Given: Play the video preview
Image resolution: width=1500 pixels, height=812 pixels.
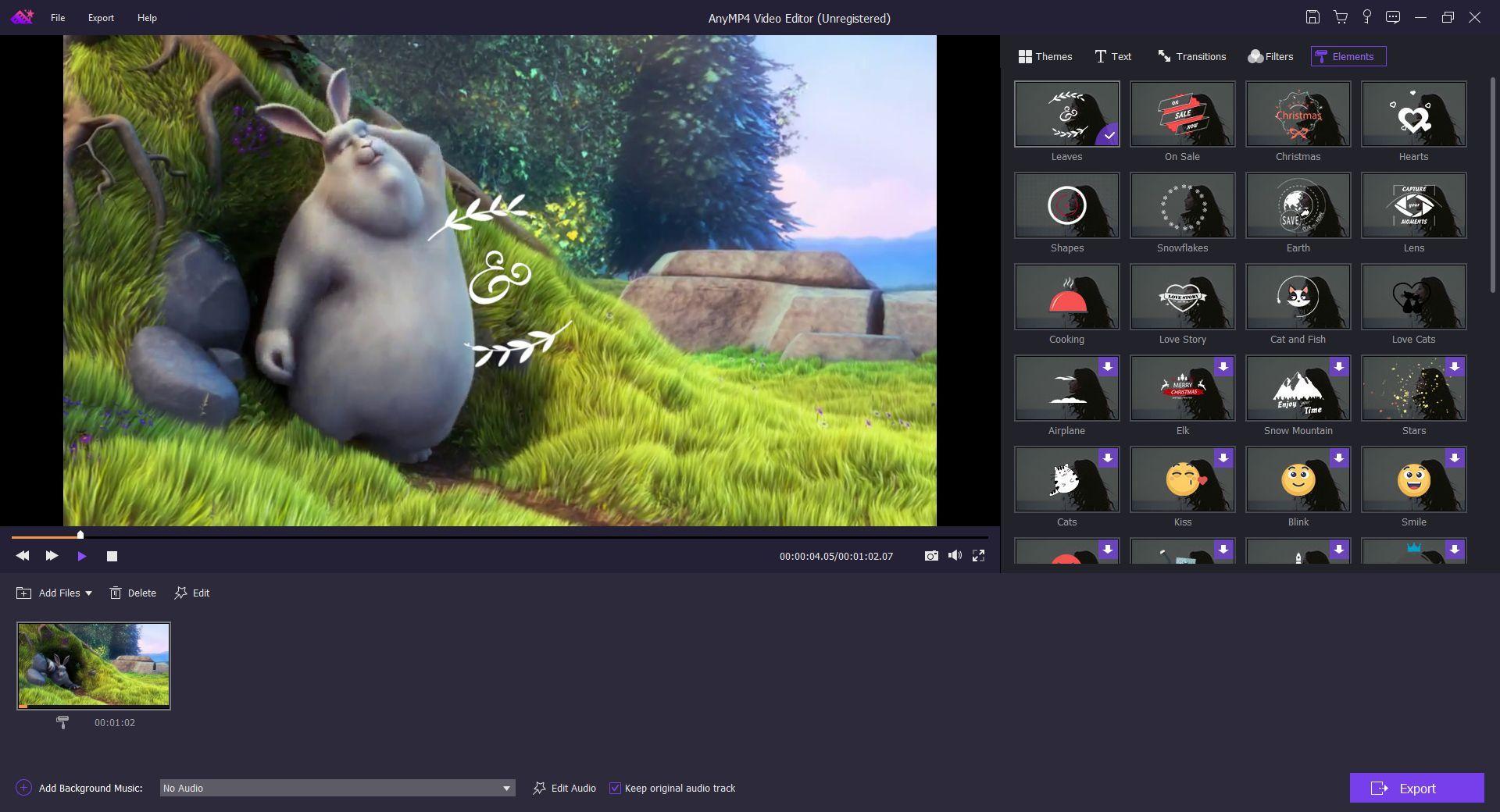Looking at the screenshot, I should 81,556.
